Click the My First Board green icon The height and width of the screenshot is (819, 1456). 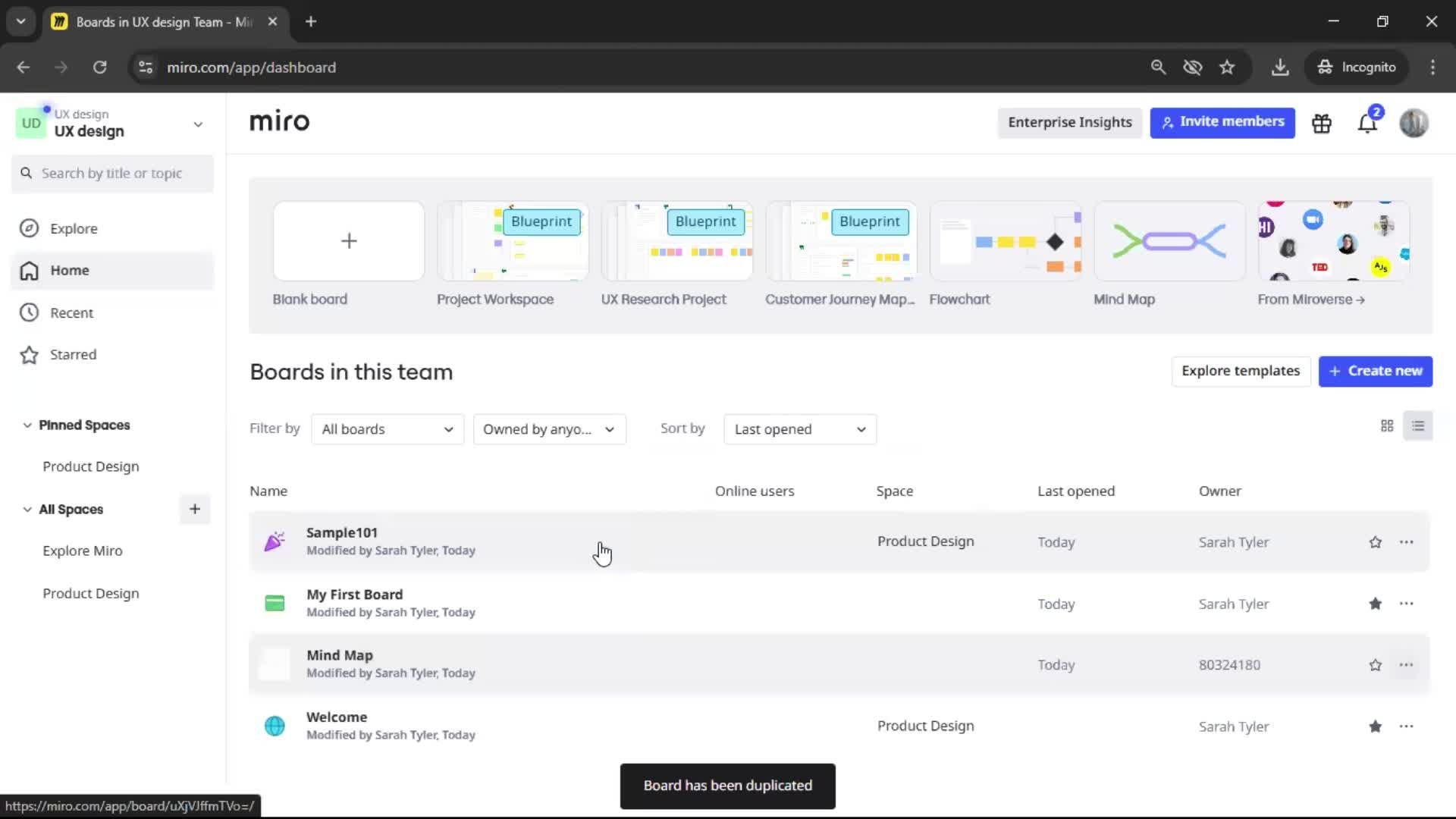(275, 604)
